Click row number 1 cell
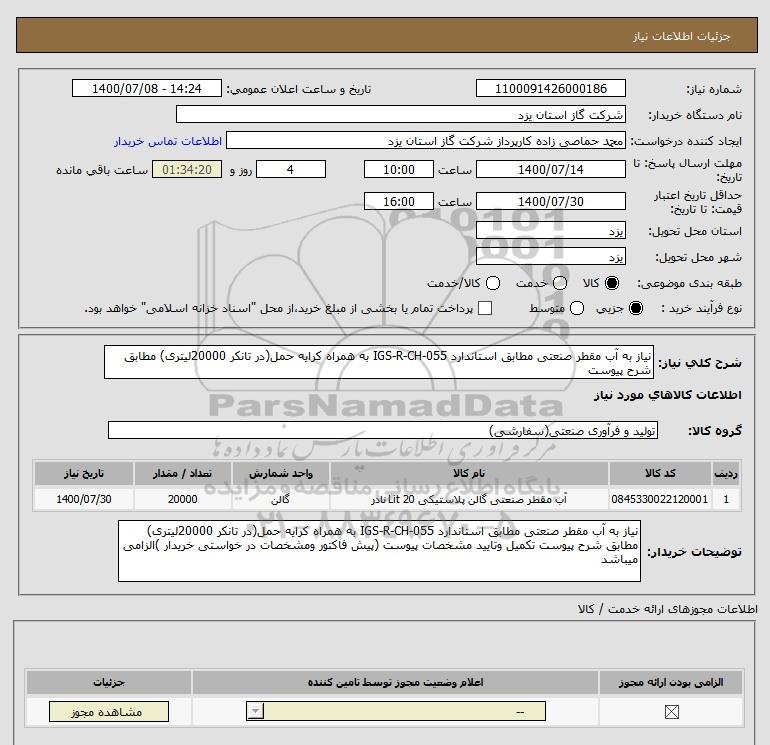Screen dimensions: 770x745 pyautogui.click(x=725, y=499)
